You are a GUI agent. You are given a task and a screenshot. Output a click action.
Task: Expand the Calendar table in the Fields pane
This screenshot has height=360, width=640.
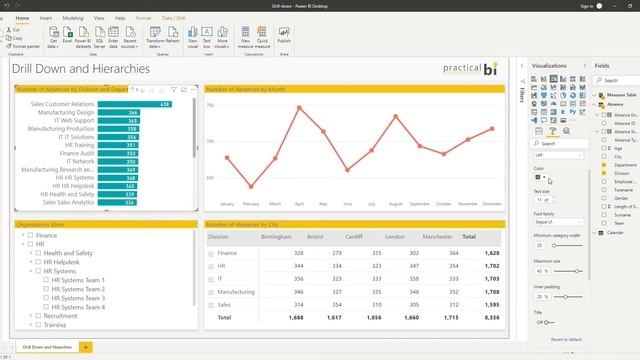click(x=595, y=233)
